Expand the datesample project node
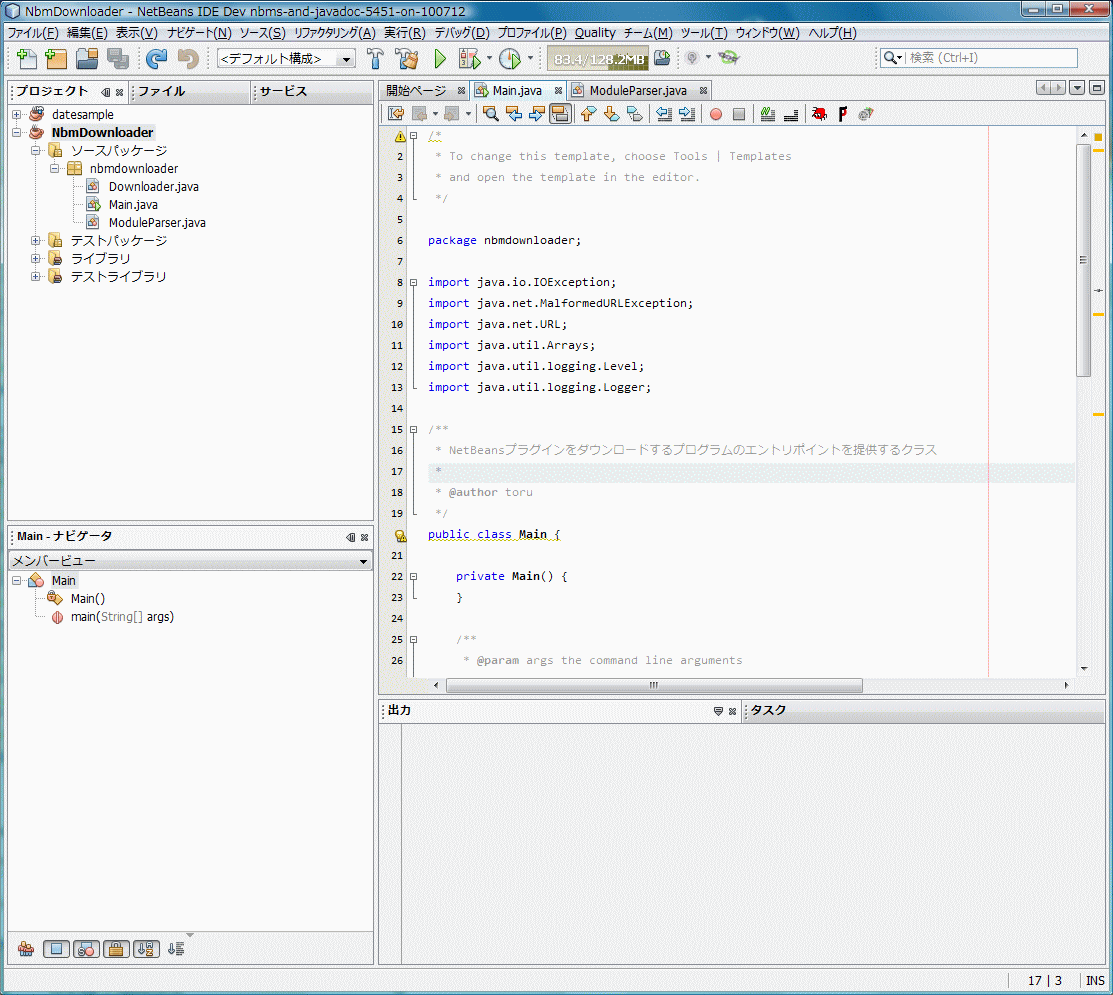This screenshot has width=1113, height=995. (16, 114)
